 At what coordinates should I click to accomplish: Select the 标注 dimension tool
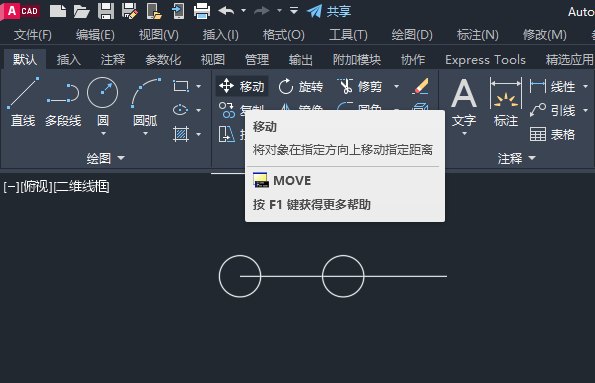(x=506, y=102)
